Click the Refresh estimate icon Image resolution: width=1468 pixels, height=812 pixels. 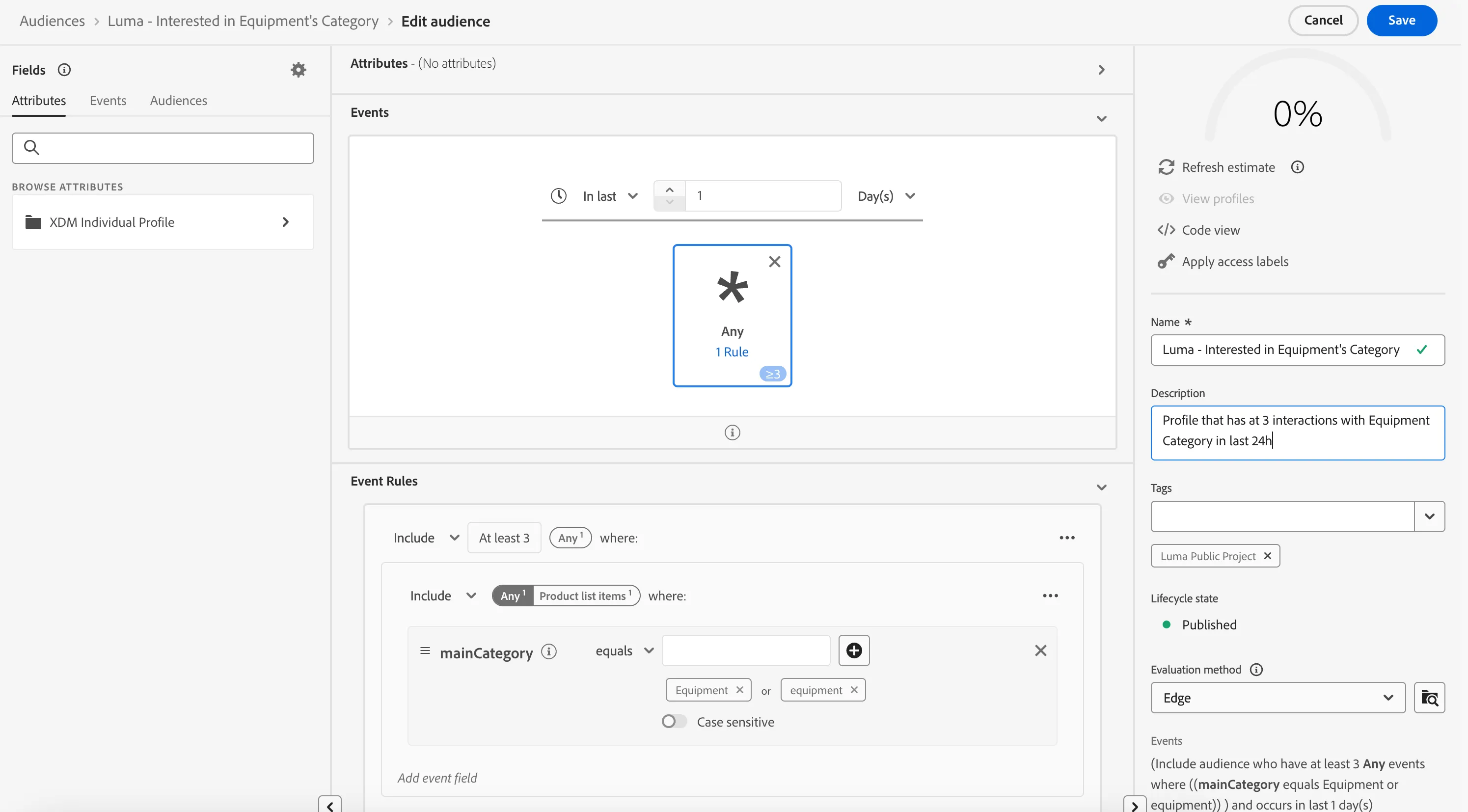(1166, 167)
